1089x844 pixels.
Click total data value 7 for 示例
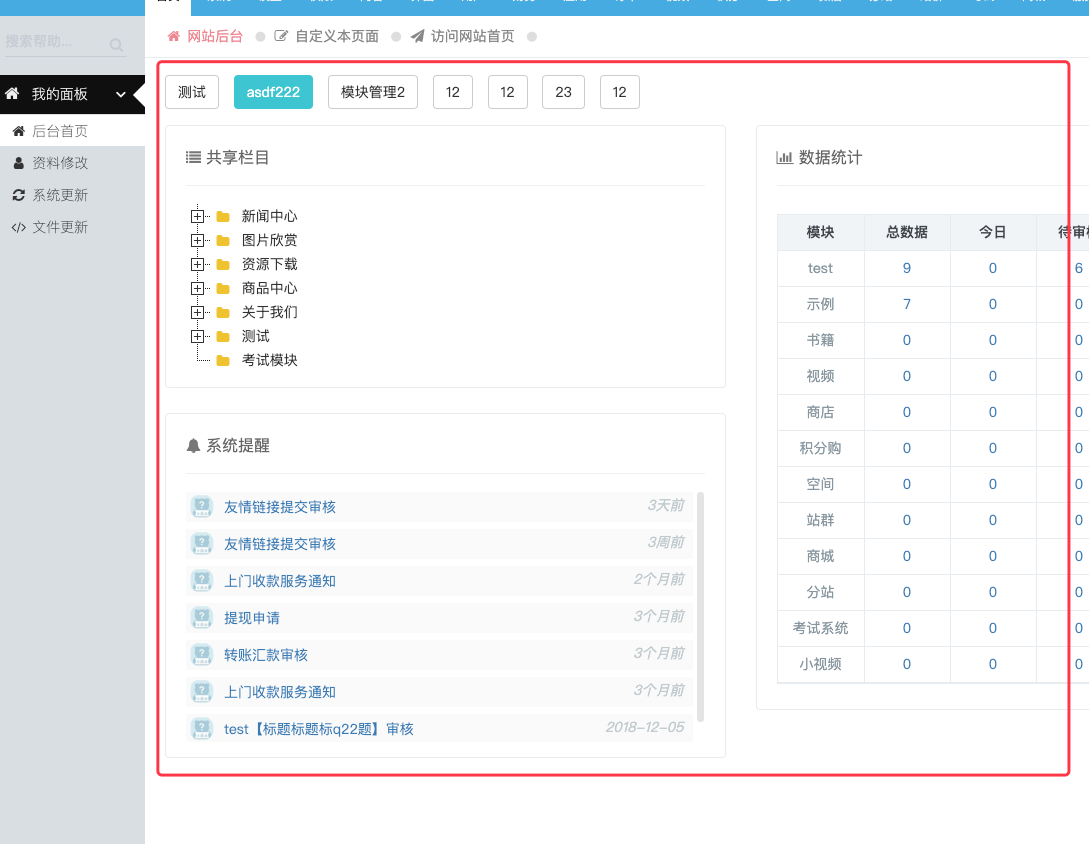(906, 304)
